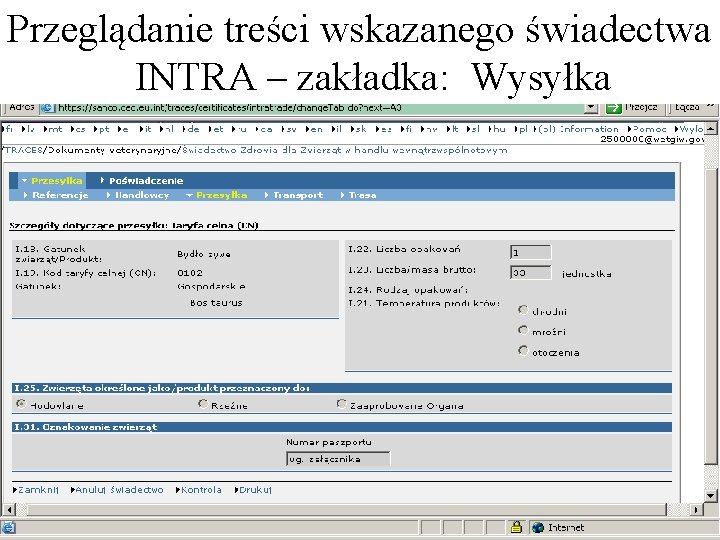Switch language to et
The width and height of the screenshot is (720, 540).
[x=218, y=129]
